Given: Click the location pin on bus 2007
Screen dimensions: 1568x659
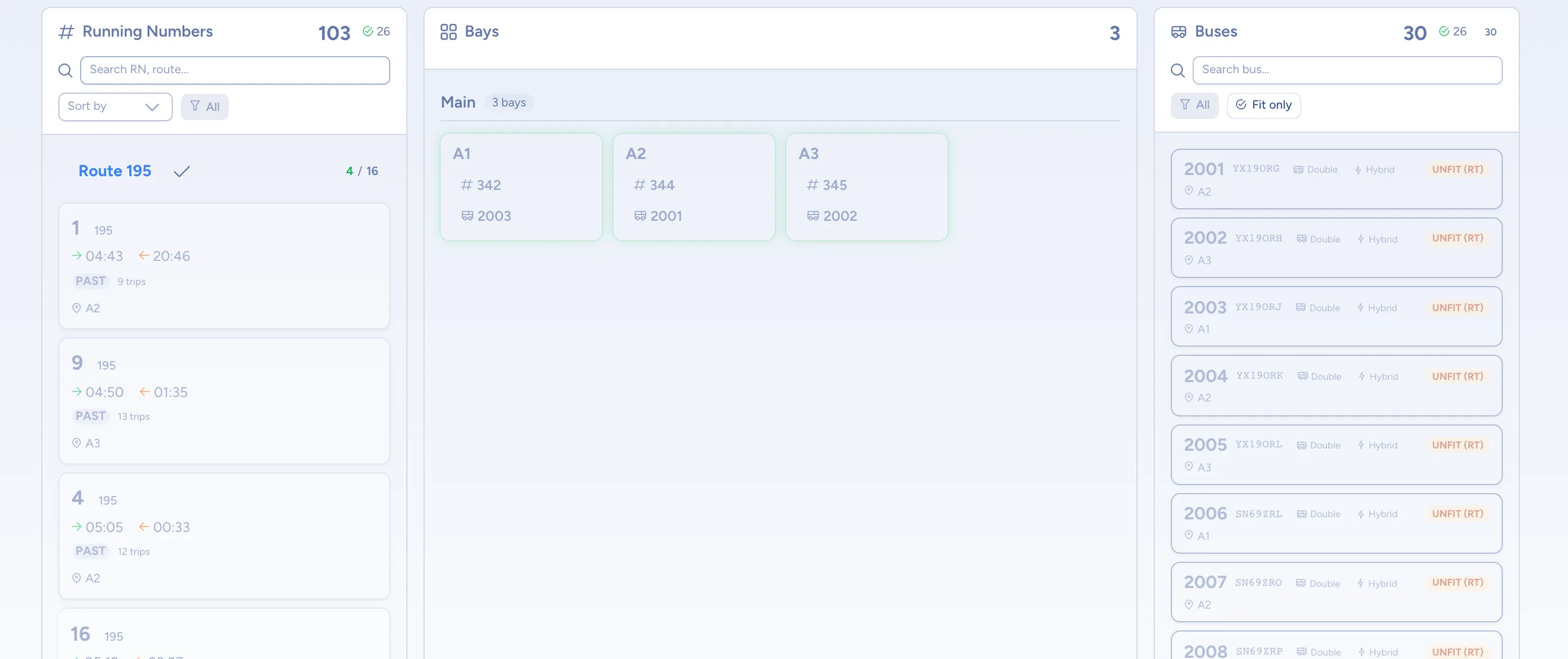Looking at the screenshot, I should point(1188,604).
